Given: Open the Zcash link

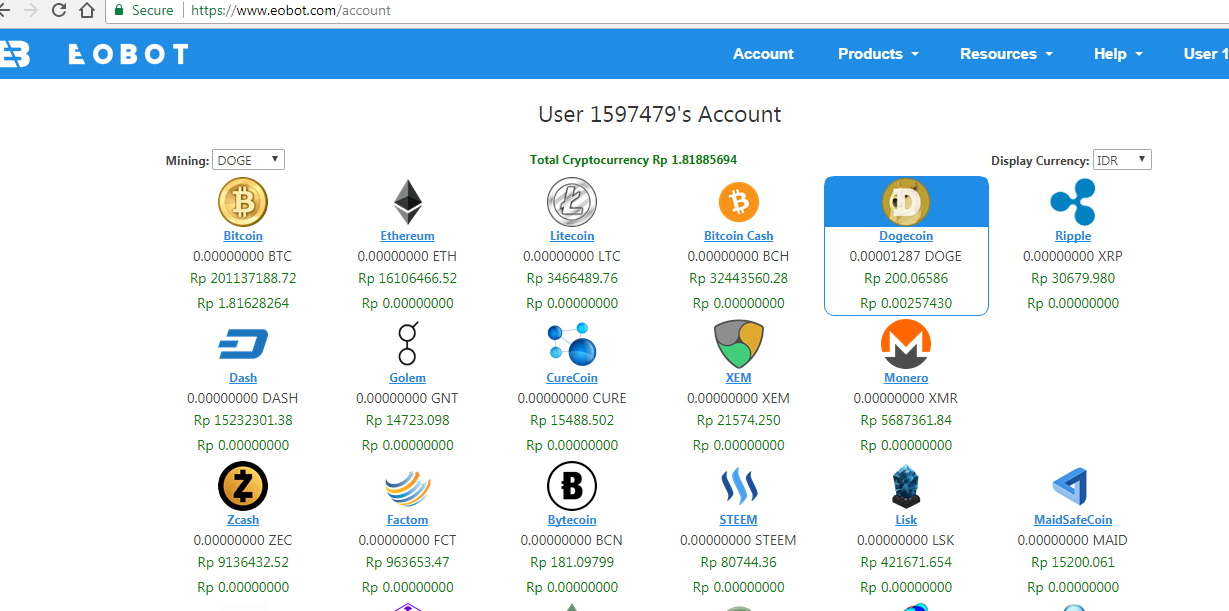Looking at the screenshot, I should pos(243,520).
